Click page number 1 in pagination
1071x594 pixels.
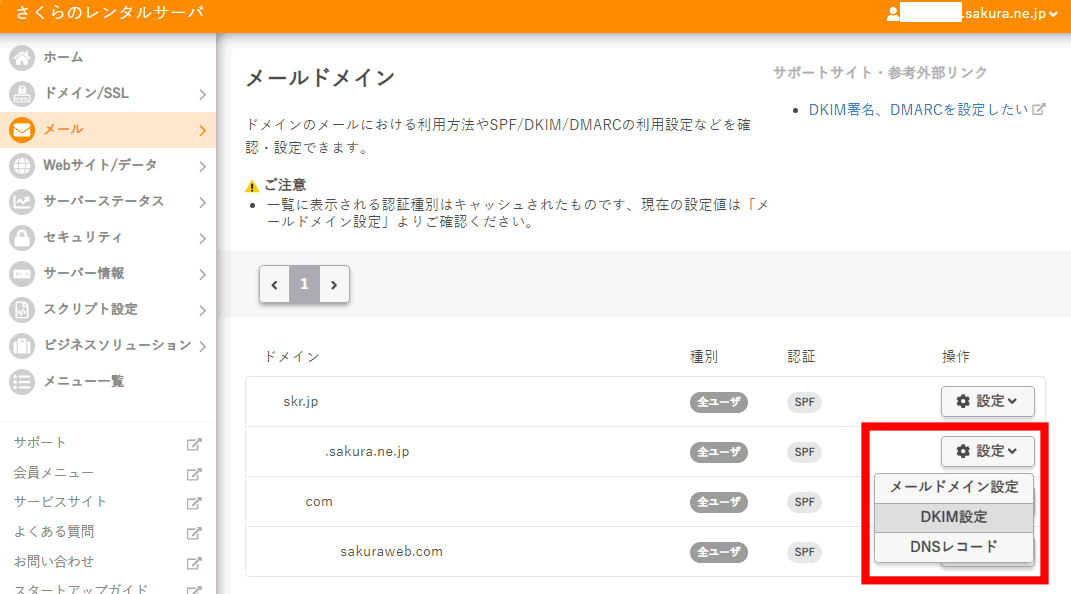point(304,284)
